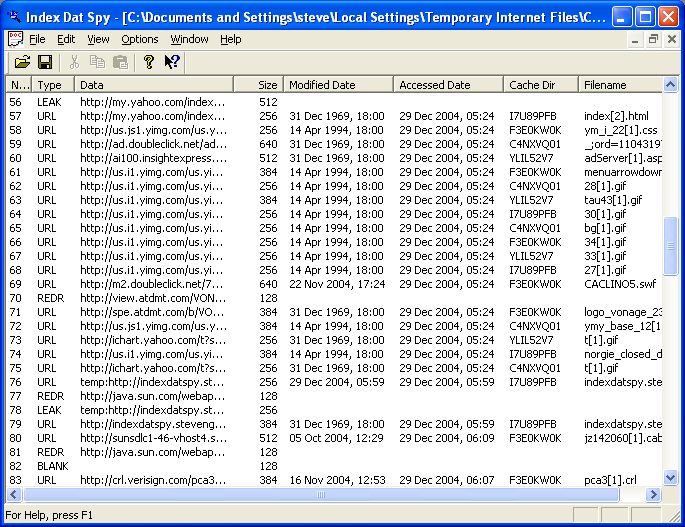This screenshot has height=527, width=685.
Task: Select the ad.doubleclick.net URL in row 59
Action: 153,144
